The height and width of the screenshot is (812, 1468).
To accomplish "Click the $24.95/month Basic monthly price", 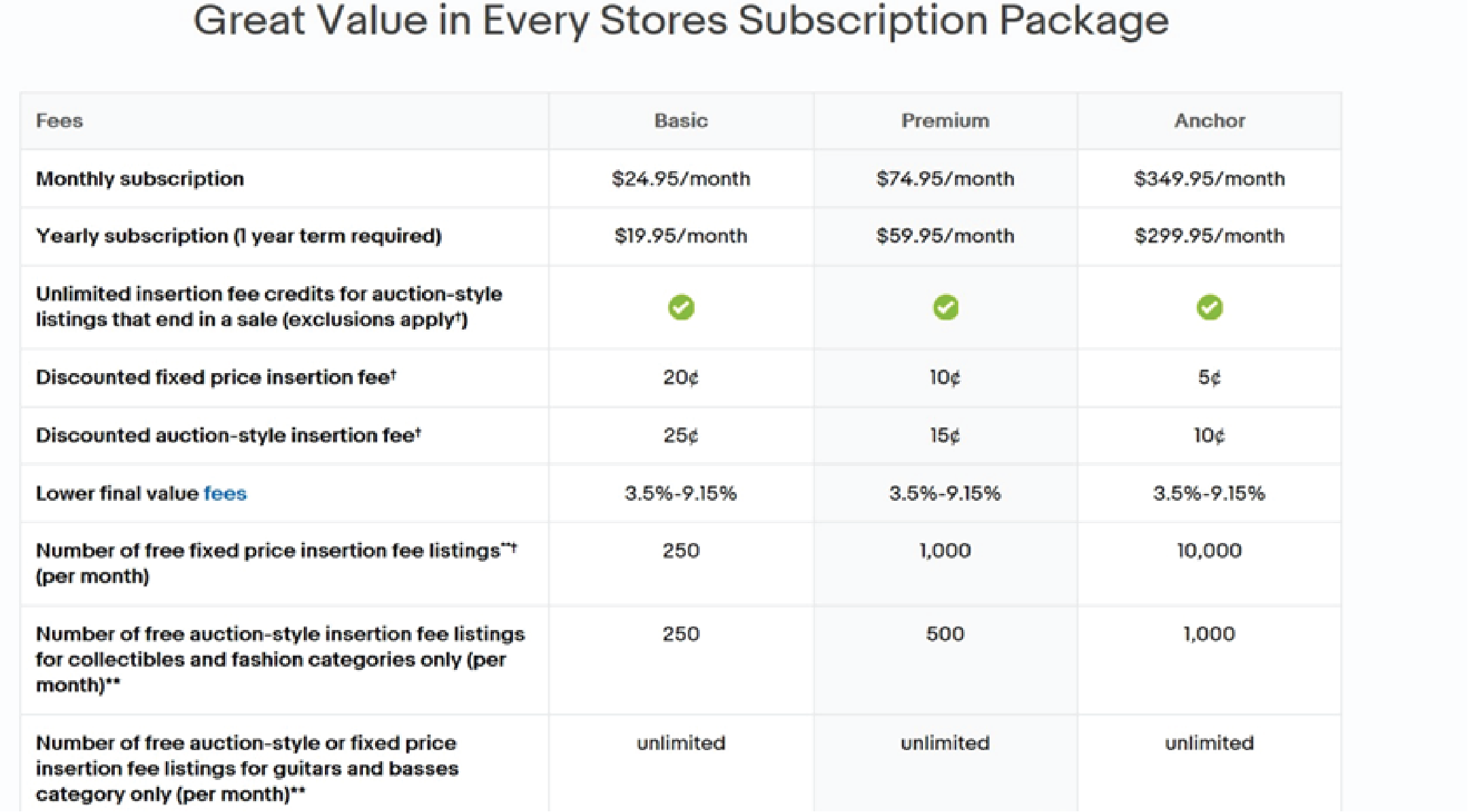I will [681, 179].
